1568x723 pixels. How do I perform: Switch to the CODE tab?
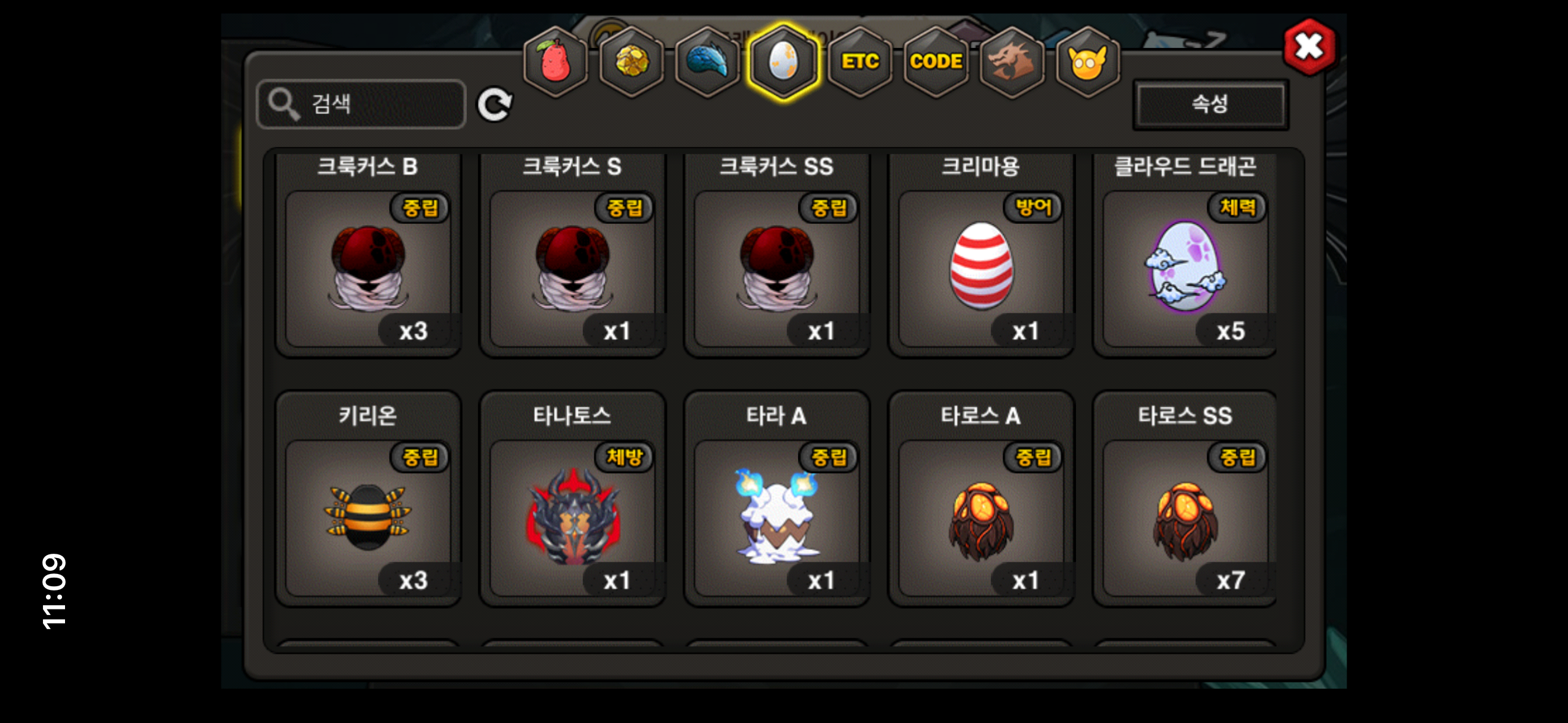[x=936, y=61]
